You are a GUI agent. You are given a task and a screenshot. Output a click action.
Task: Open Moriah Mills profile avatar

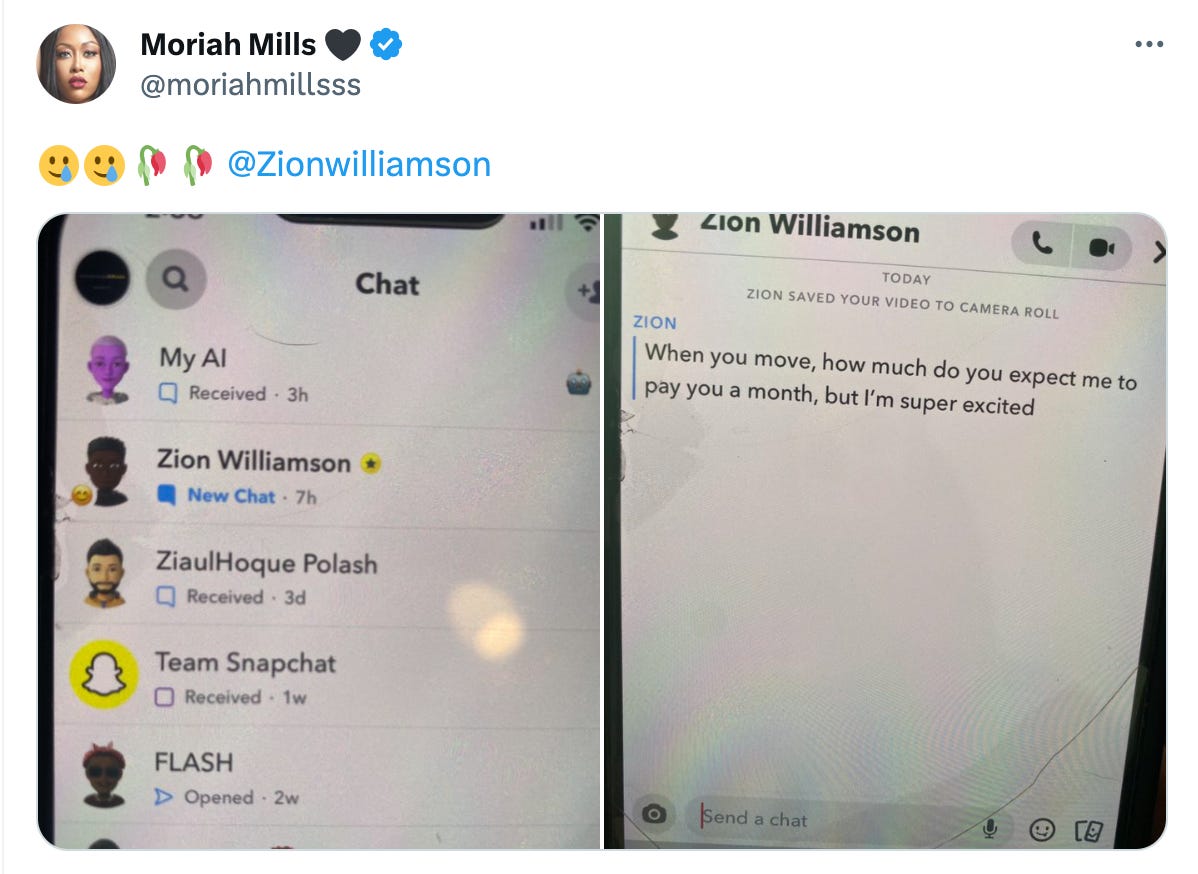(x=76, y=63)
